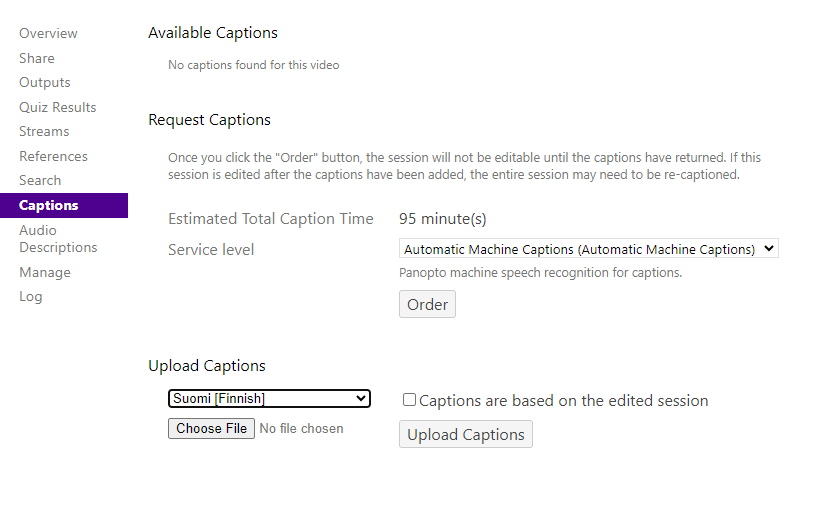The height and width of the screenshot is (505, 830).
Task: Go to the Share tab
Action: click(x=37, y=58)
